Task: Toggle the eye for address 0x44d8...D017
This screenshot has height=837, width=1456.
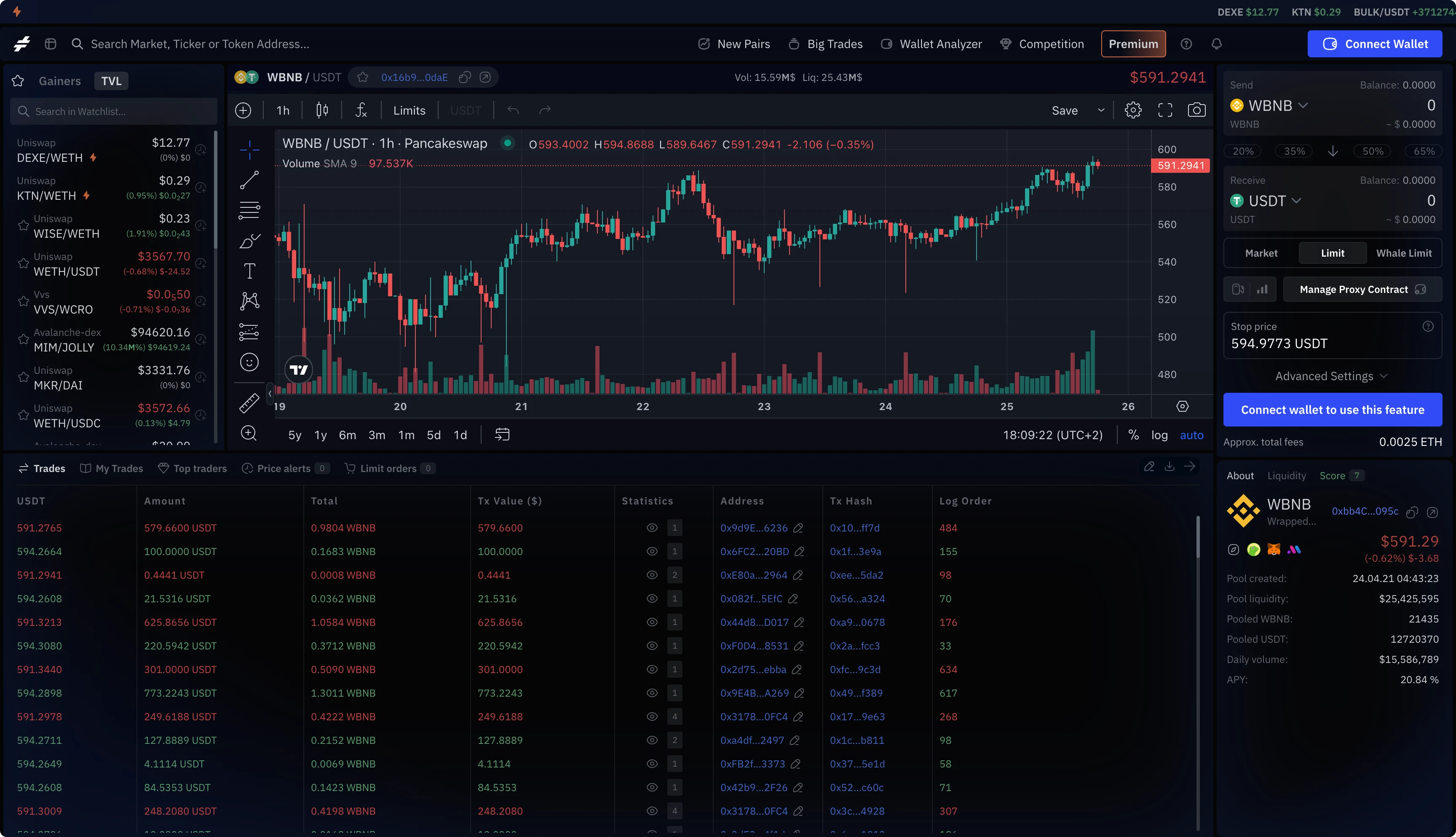Action: [652, 622]
